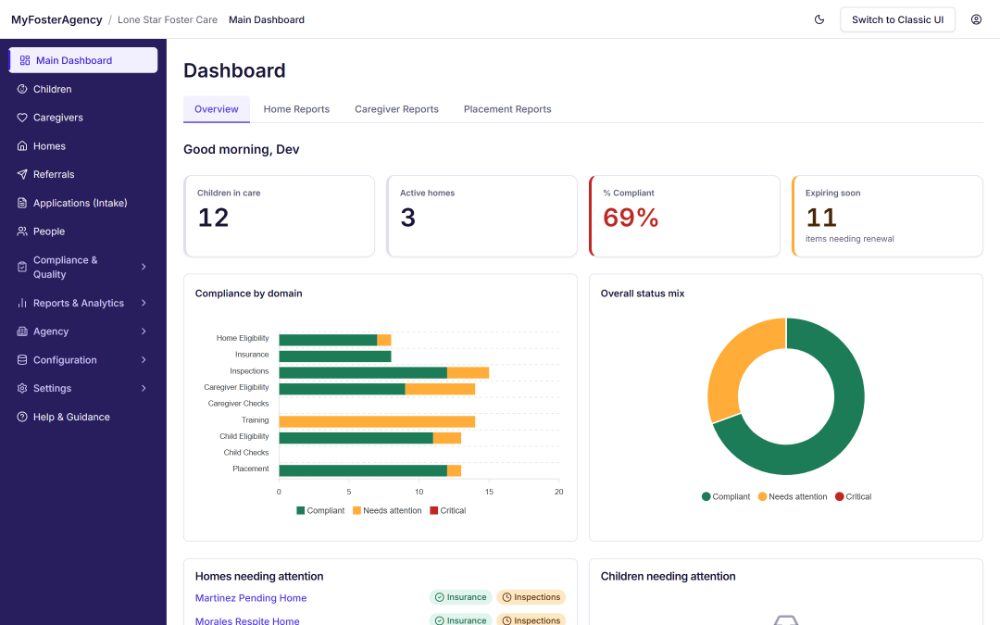Expand the Agency chevron
1000x625 pixels.
(143, 332)
